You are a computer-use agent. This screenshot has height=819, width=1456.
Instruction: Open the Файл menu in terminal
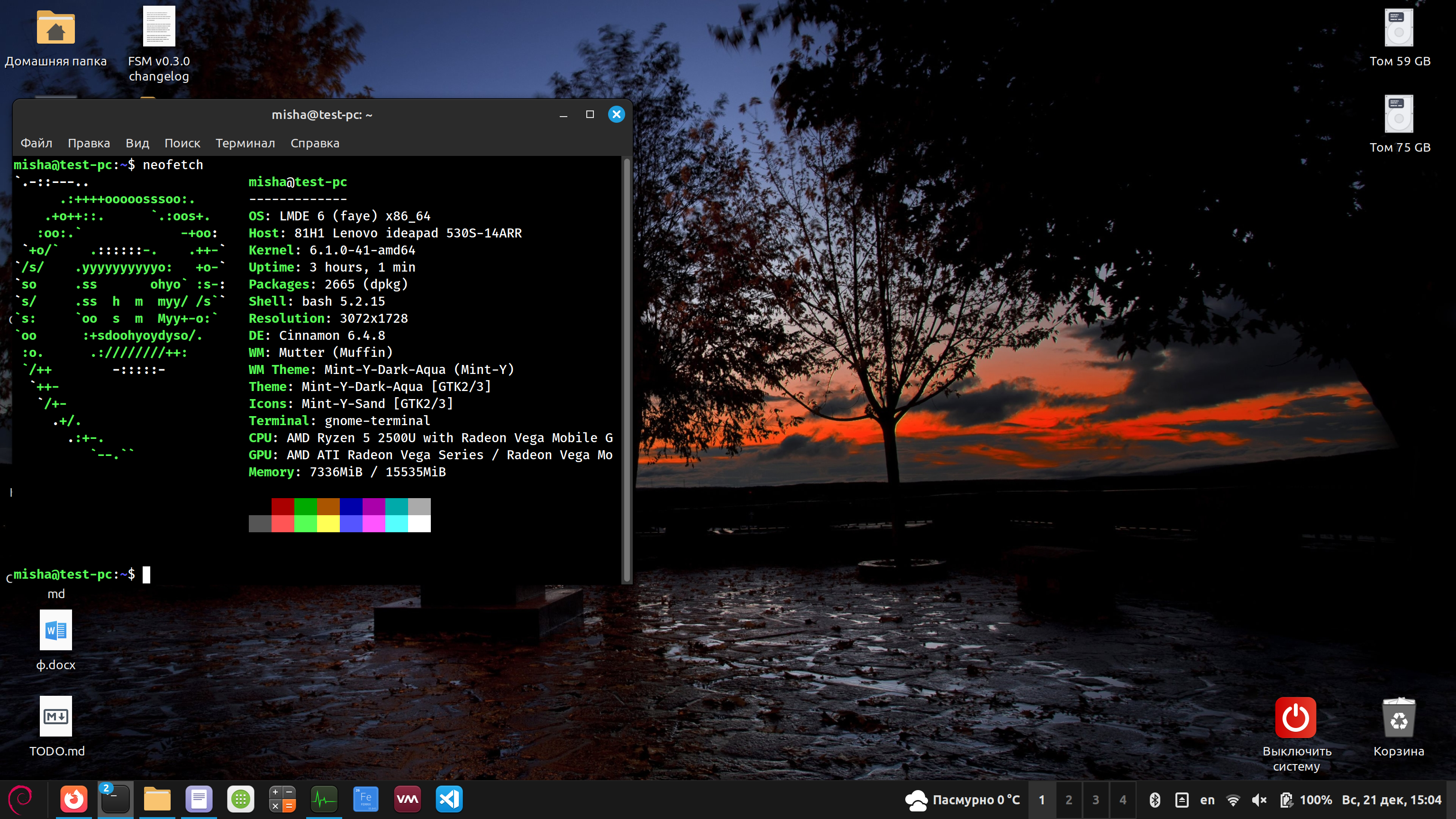point(36,143)
